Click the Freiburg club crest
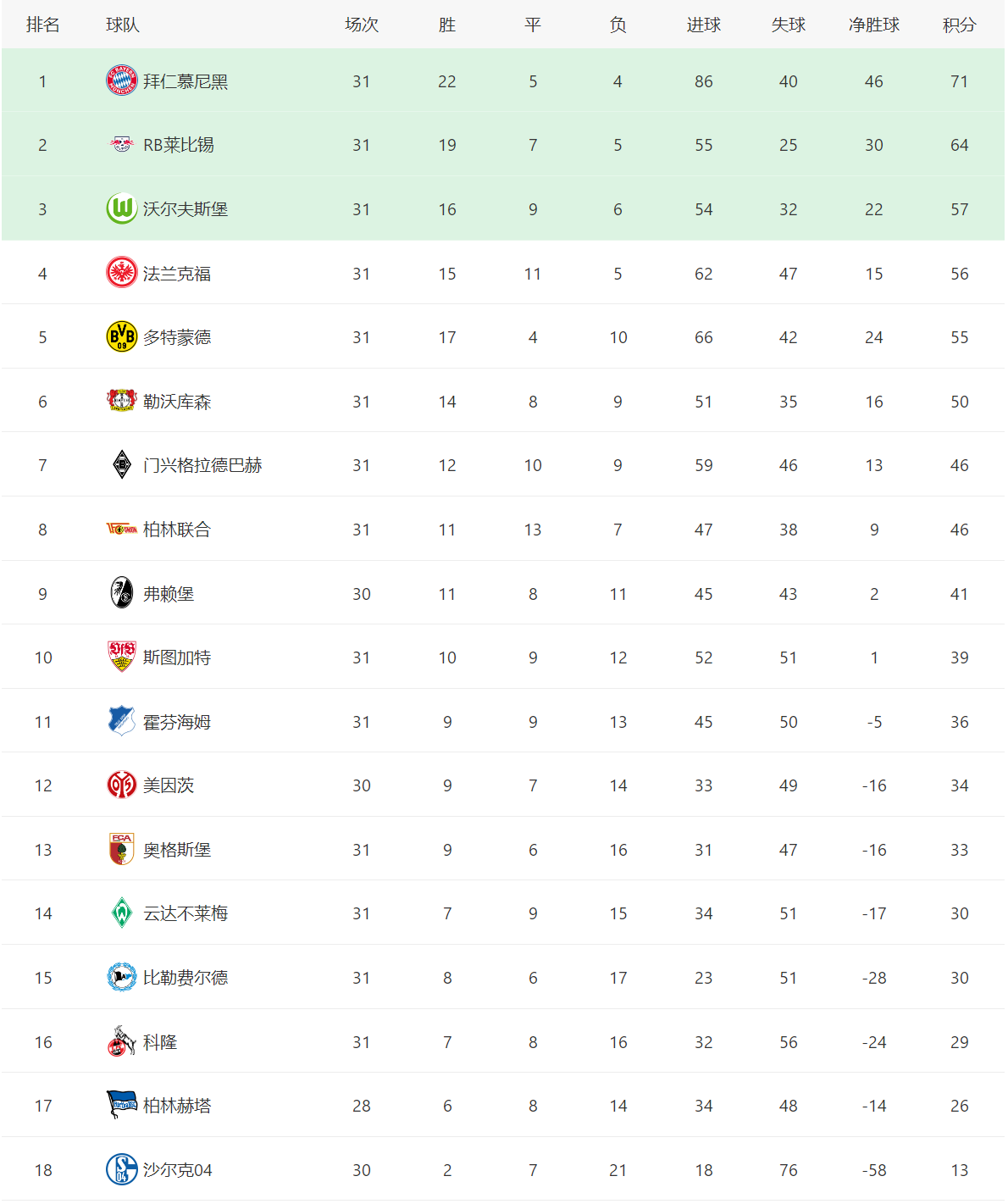This screenshot has width=1008, height=1204. [121, 593]
